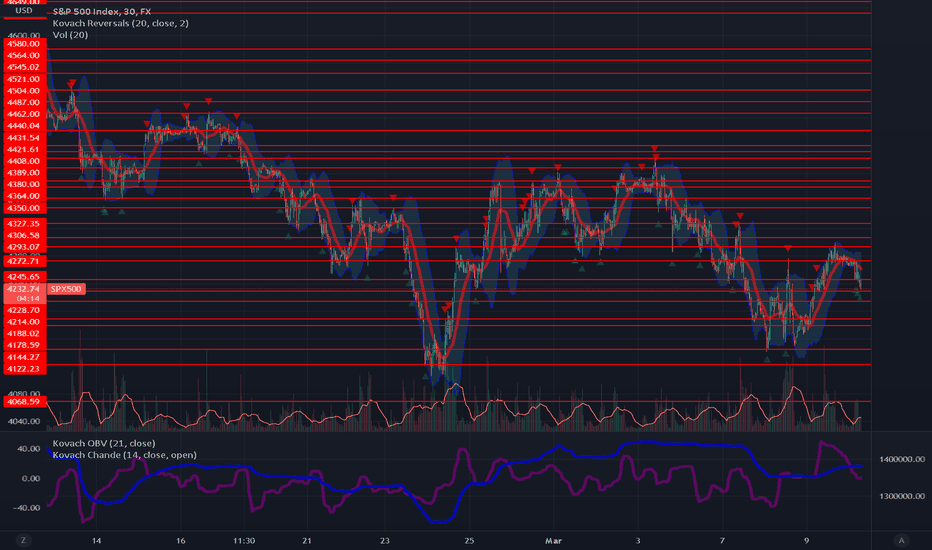The image size is (932, 550).
Task: Click the 4408.00 price level label
Action: (x=24, y=161)
